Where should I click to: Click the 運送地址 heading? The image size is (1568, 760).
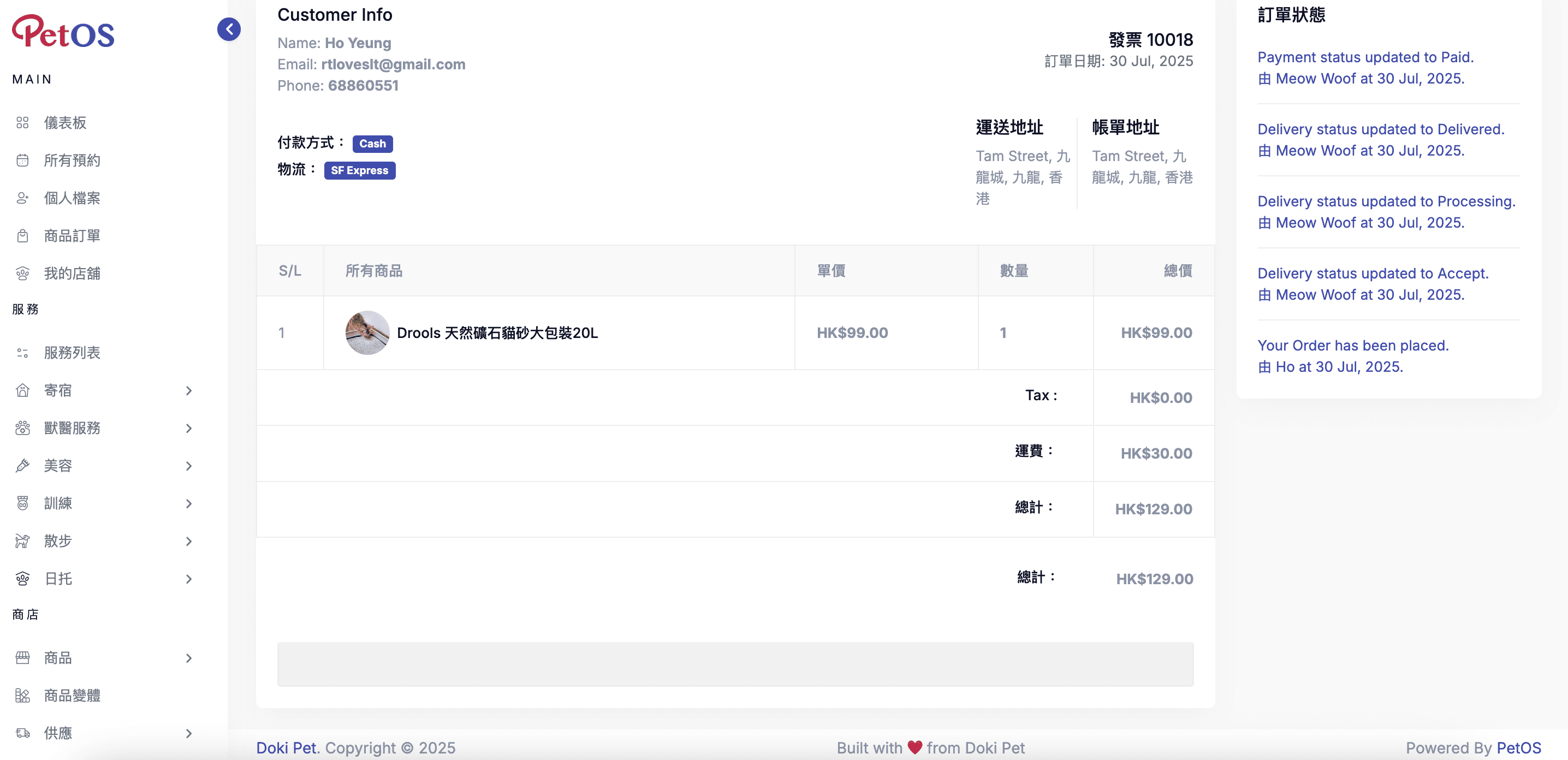(1009, 127)
